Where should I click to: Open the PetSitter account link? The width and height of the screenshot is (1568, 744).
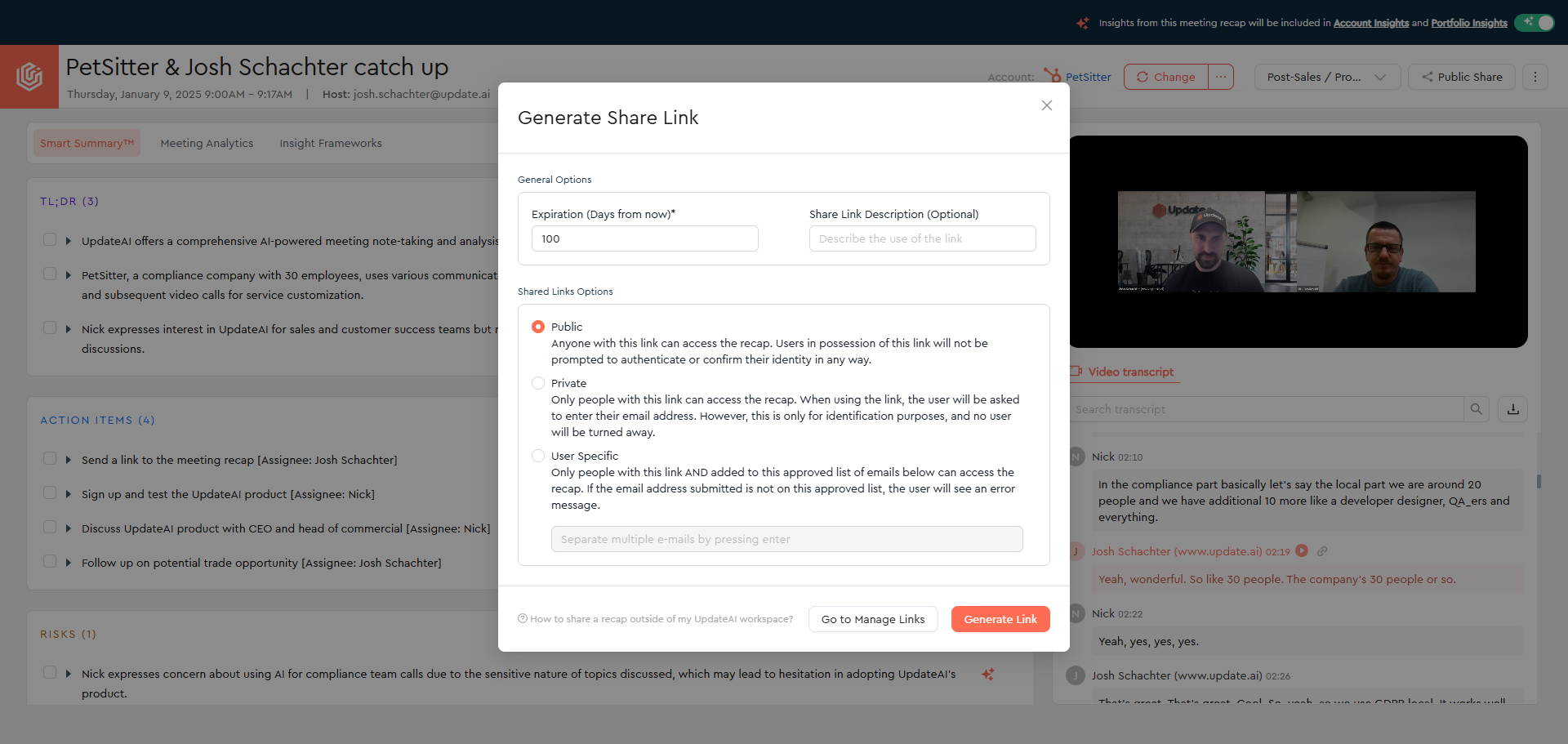(x=1088, y=77)
